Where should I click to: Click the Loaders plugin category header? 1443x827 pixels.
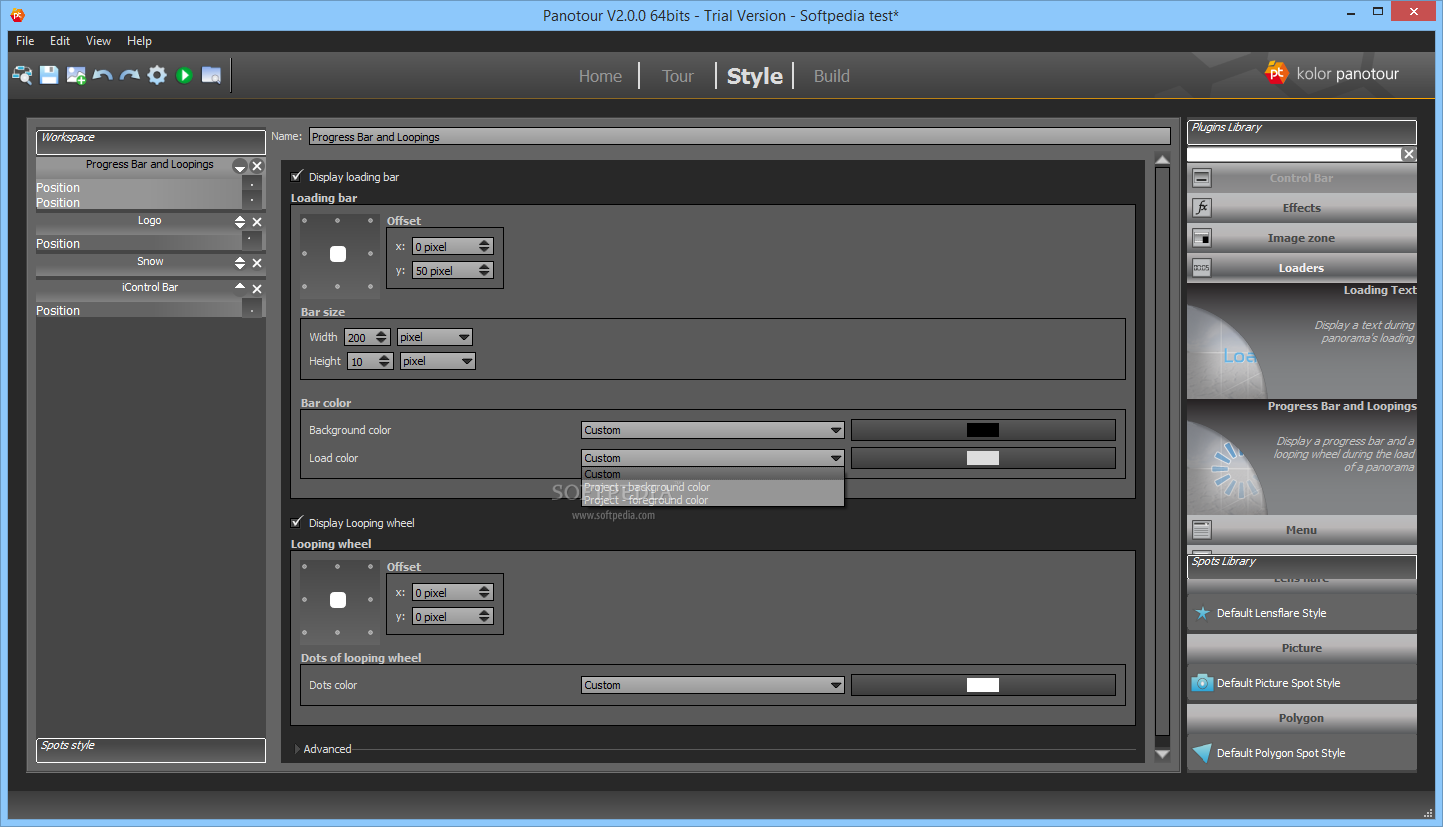(x=1302, y=268)
